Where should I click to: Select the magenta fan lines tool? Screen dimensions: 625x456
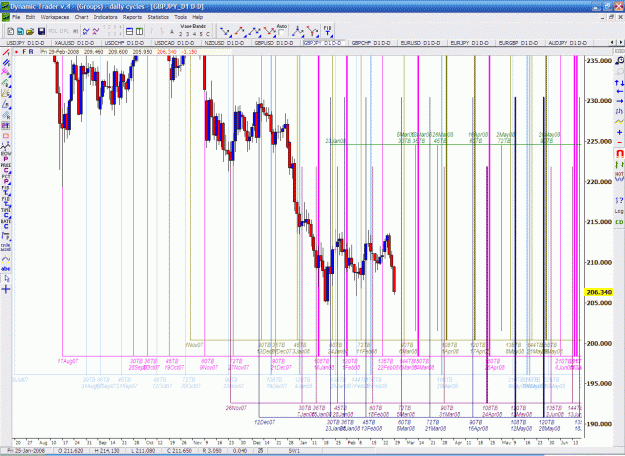[x=6, y=72]
